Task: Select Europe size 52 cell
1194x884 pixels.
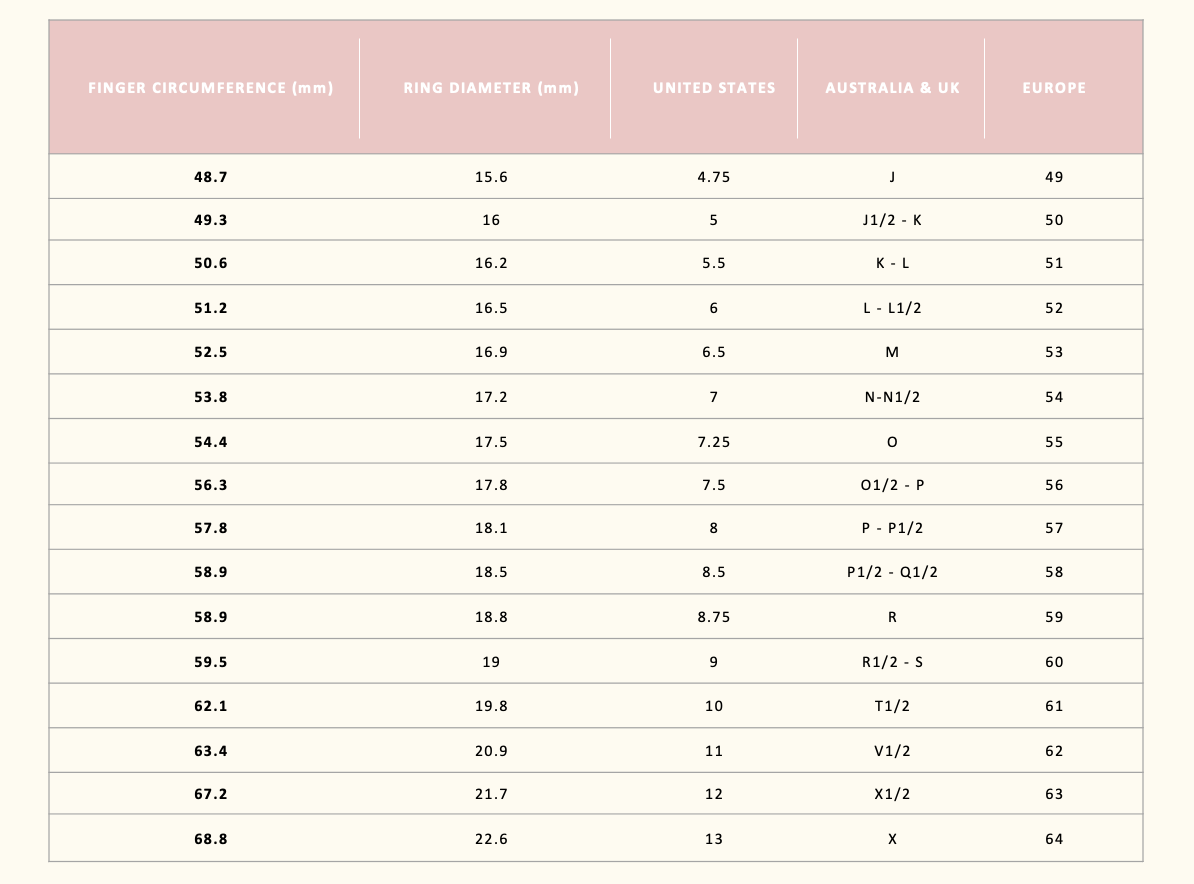Action: (1054, 308)
